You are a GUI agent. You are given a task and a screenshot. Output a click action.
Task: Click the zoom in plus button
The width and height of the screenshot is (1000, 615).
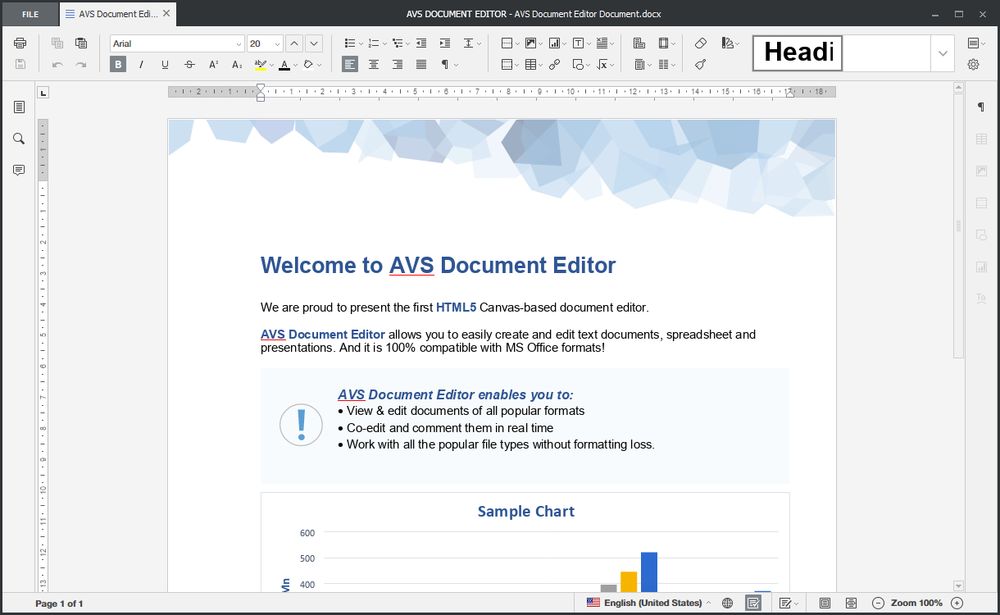957,603
